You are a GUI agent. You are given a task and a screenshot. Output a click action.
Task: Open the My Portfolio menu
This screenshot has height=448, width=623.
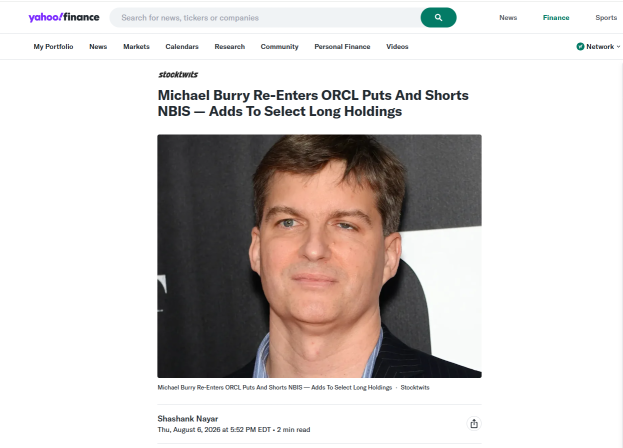point(53,46)
